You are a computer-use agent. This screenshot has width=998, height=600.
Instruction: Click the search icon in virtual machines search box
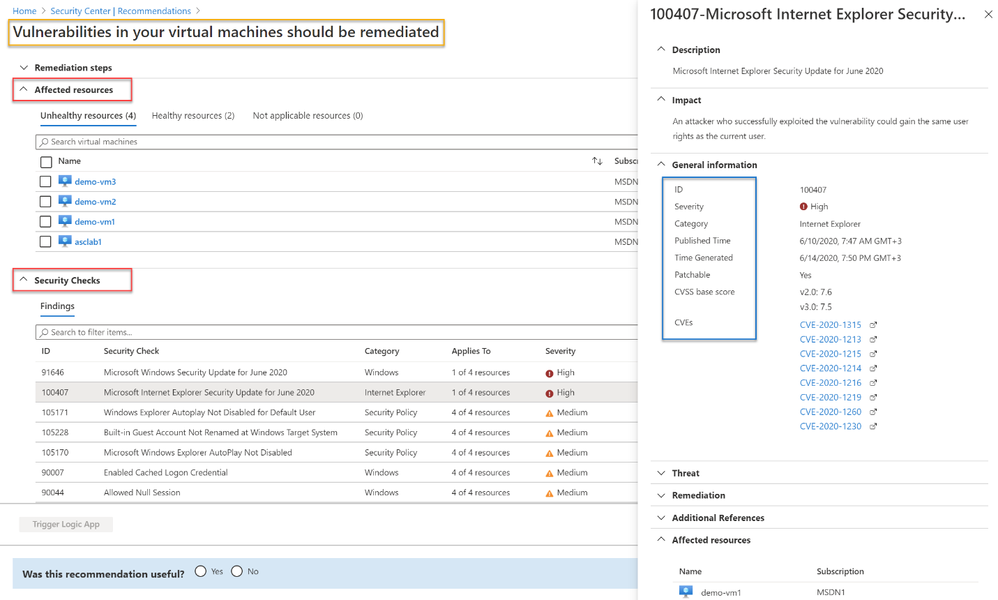click(44, 142)
